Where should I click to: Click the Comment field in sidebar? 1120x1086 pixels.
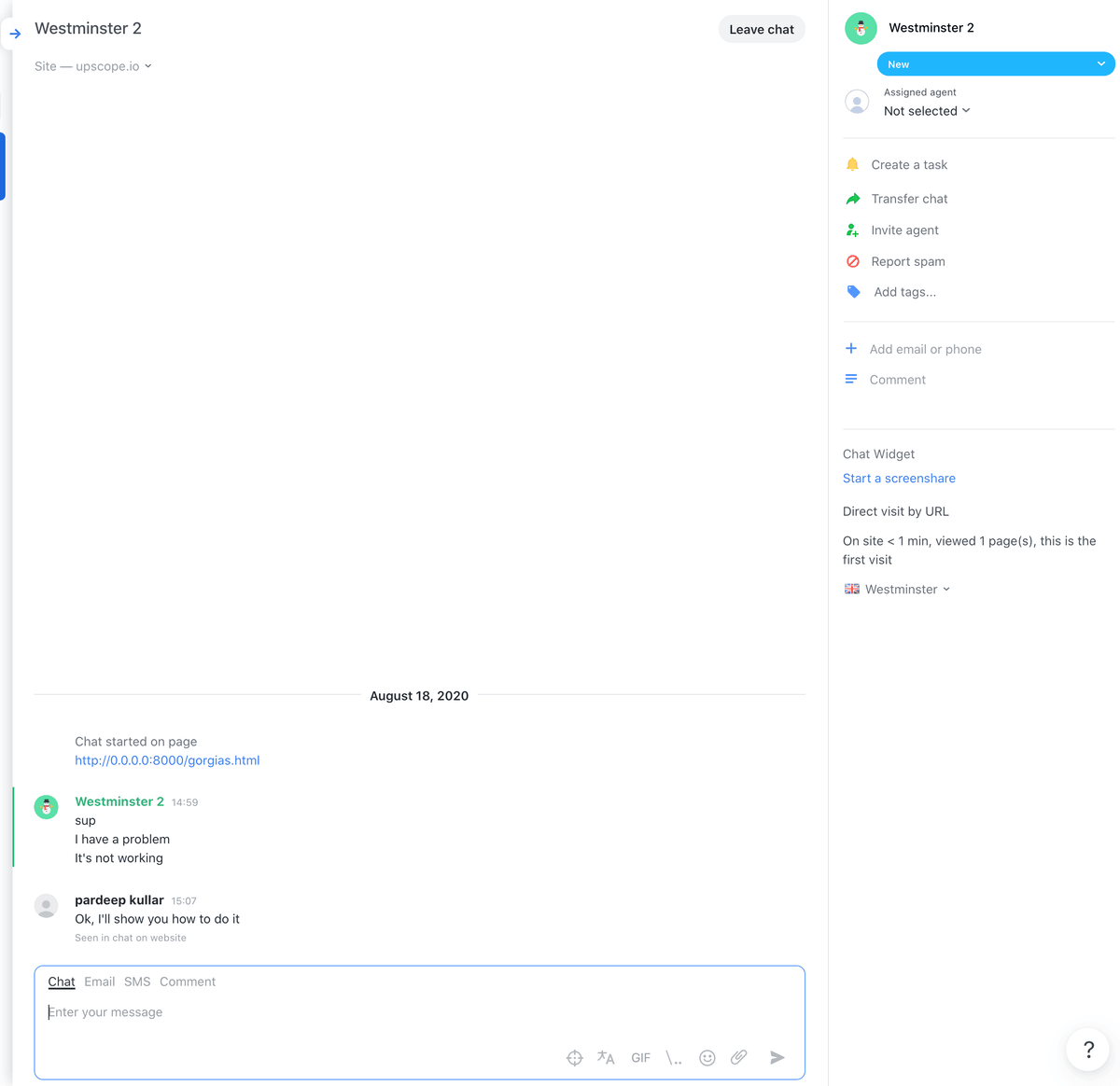click(x=898, y=380)
